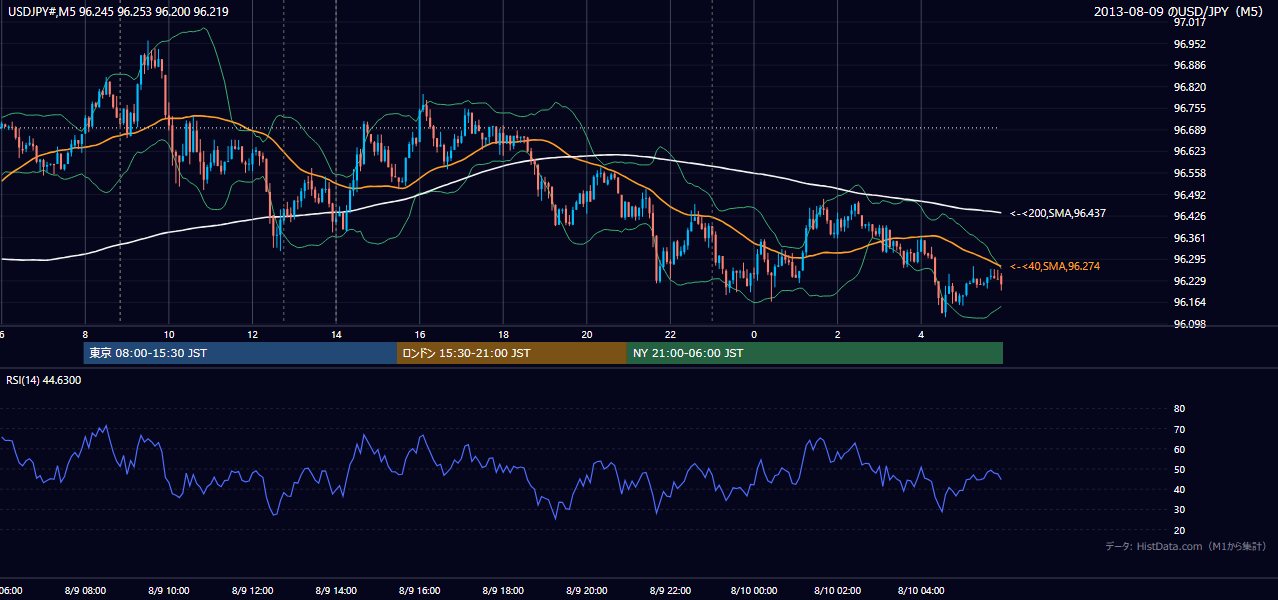Image resolution: width=1278 pixels, height=600 pixels.
Task: Select the NY 21:00-06:00 JST session bar
Action: coord(815,353)
